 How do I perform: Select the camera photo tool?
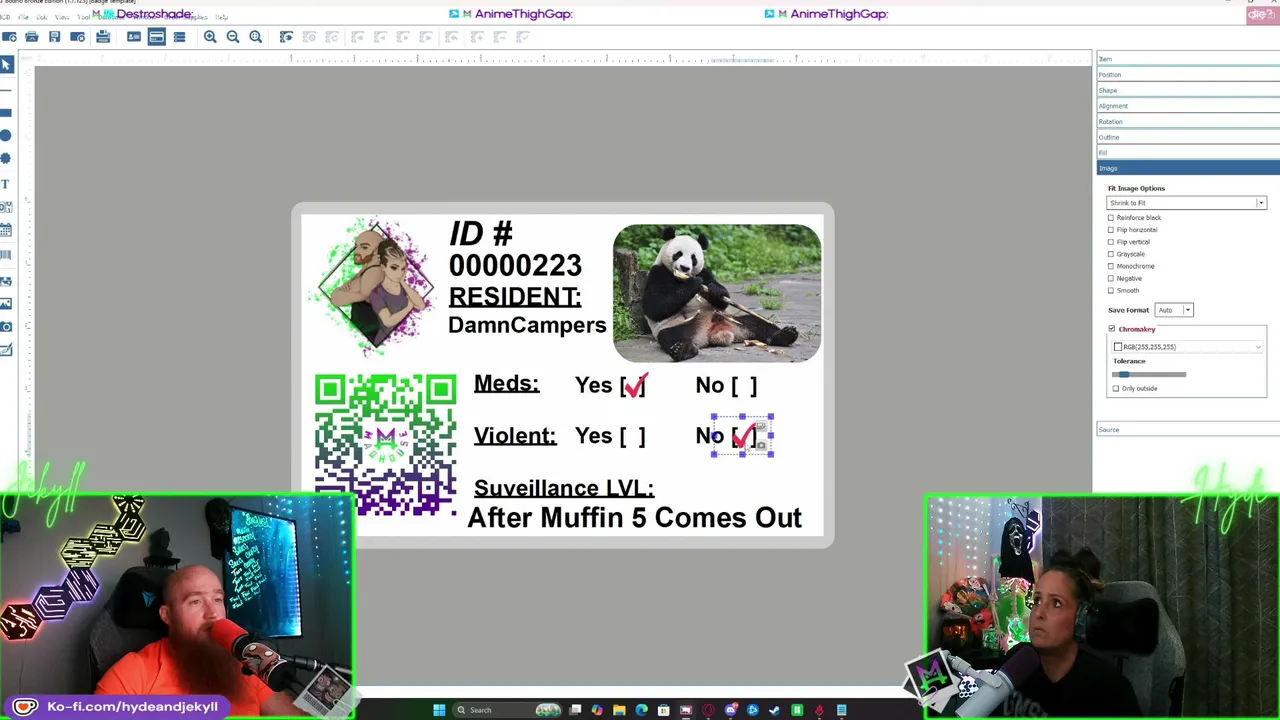6,327
